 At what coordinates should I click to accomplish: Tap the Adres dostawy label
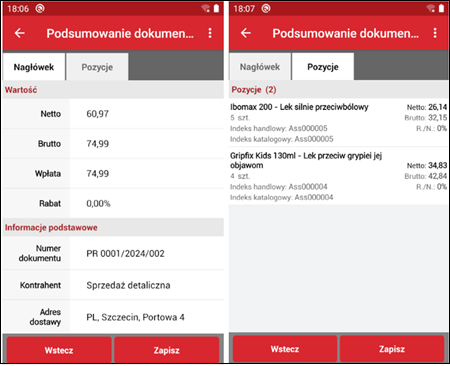coord(45,317)
